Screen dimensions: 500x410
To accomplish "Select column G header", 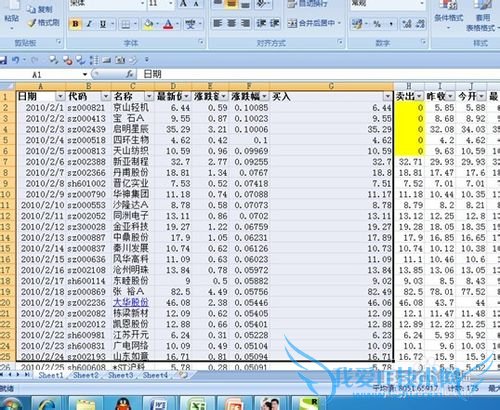I will click(x=331, y=86).
